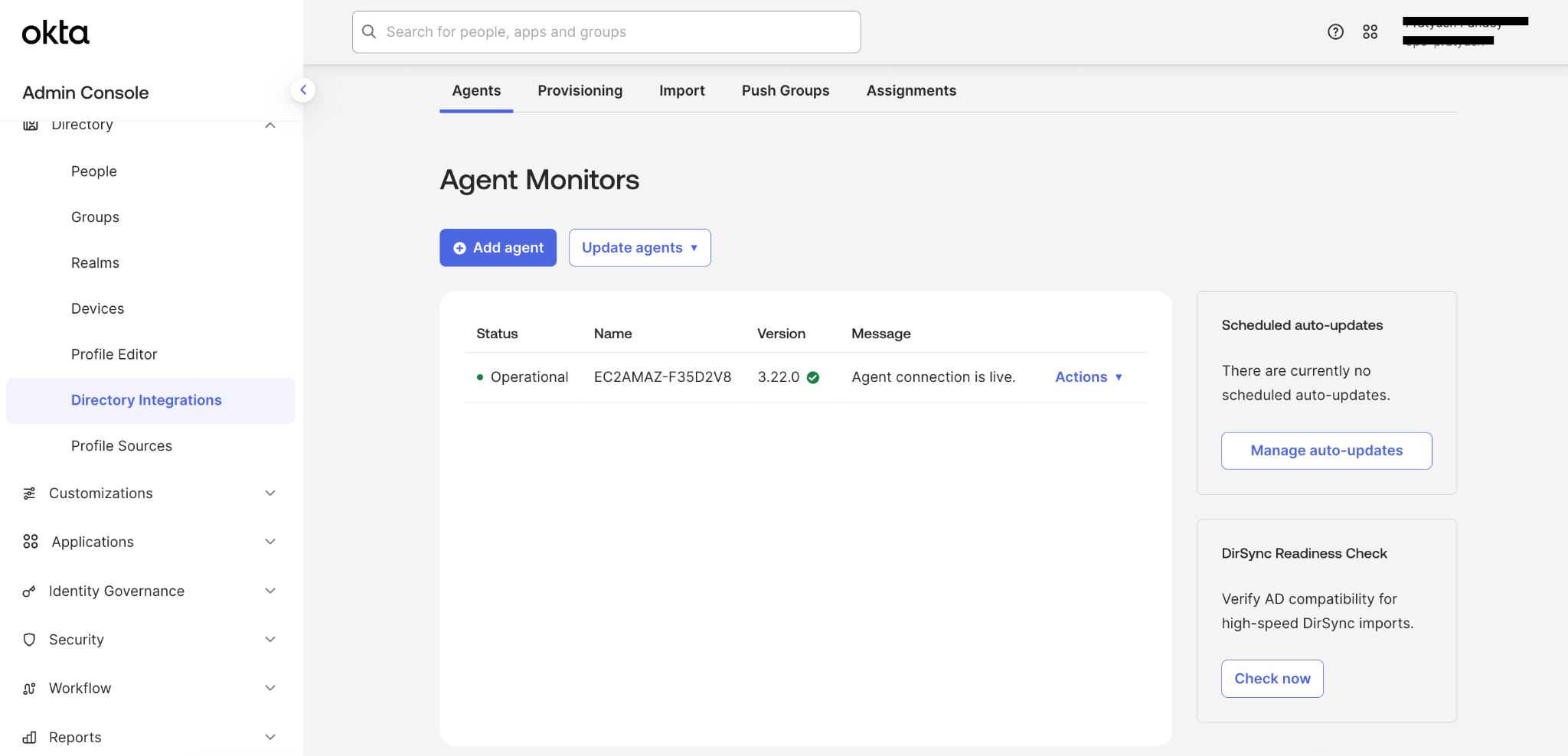Click the Name column header

pos(613,334)
